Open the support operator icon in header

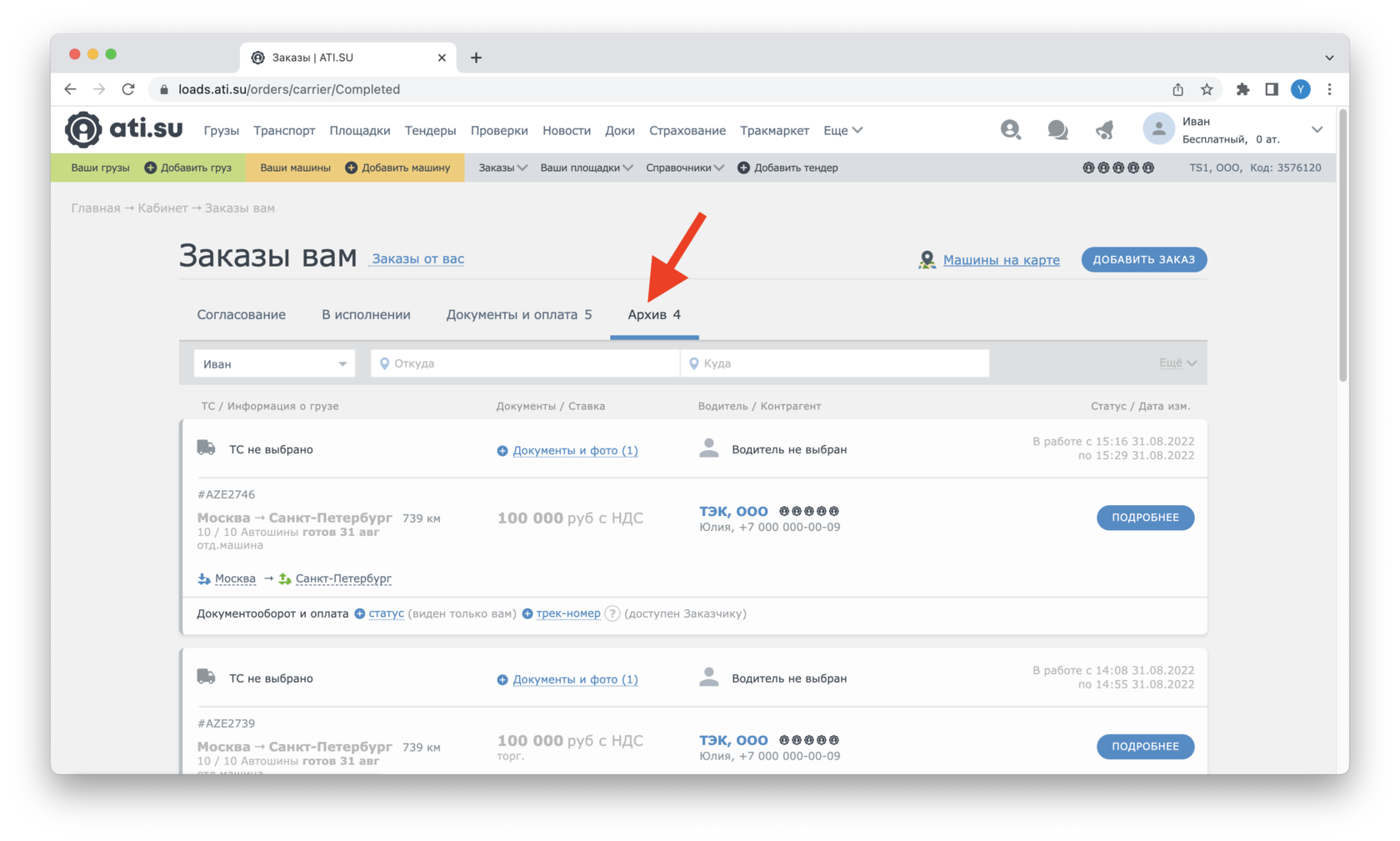1010,129
